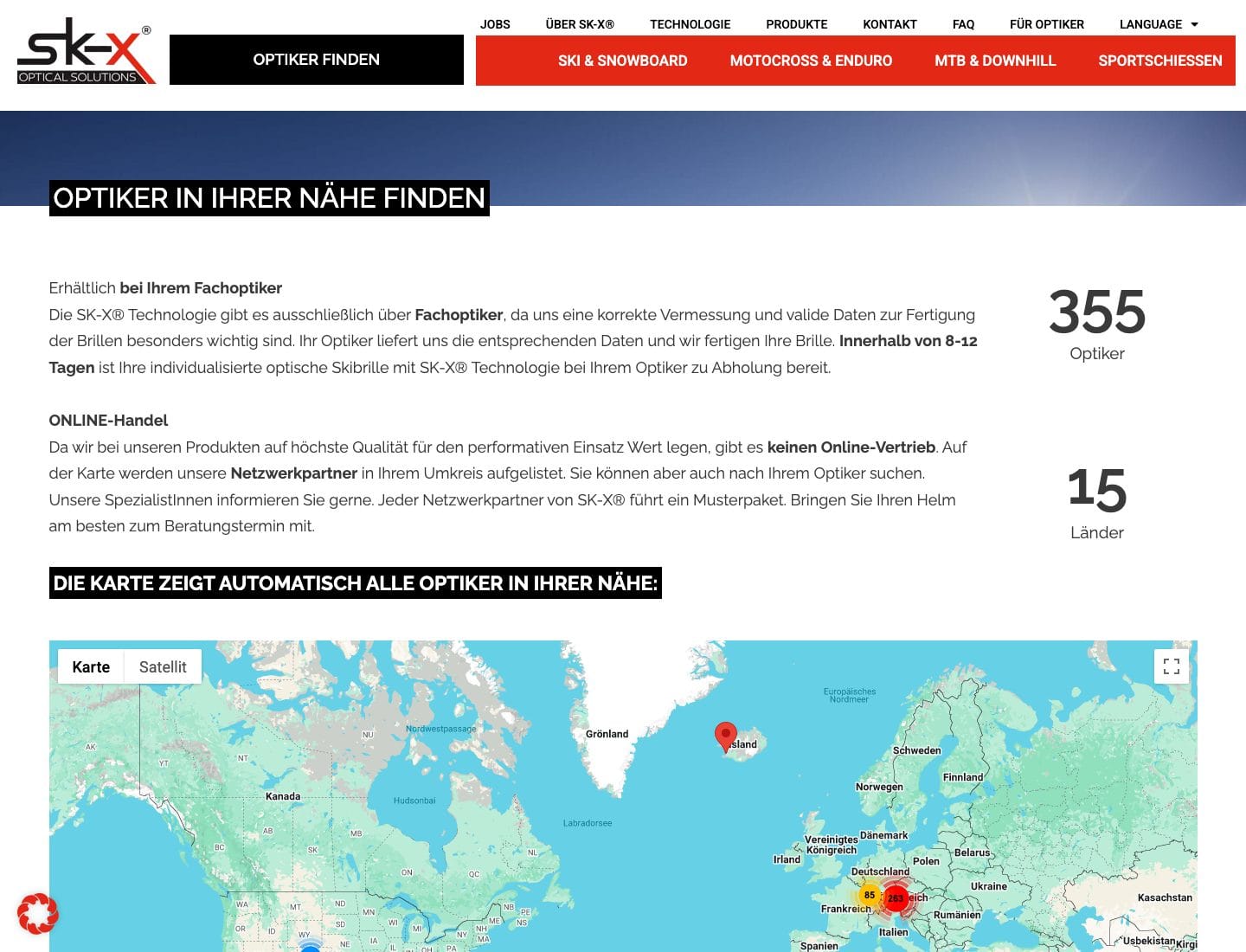Click Ukraine label on the map
1246x952 pixels.
click(x=989, y=886)
